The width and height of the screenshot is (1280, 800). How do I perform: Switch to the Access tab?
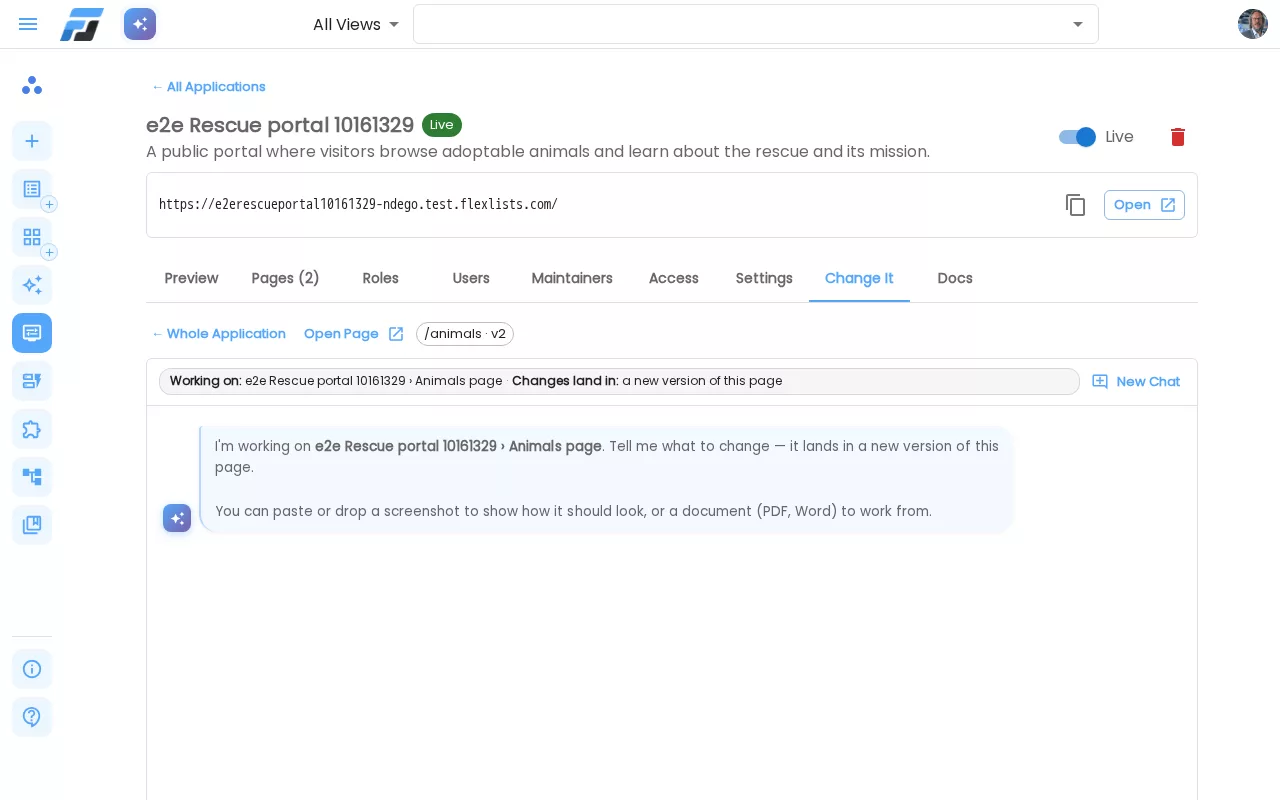[x=674, y=278]
